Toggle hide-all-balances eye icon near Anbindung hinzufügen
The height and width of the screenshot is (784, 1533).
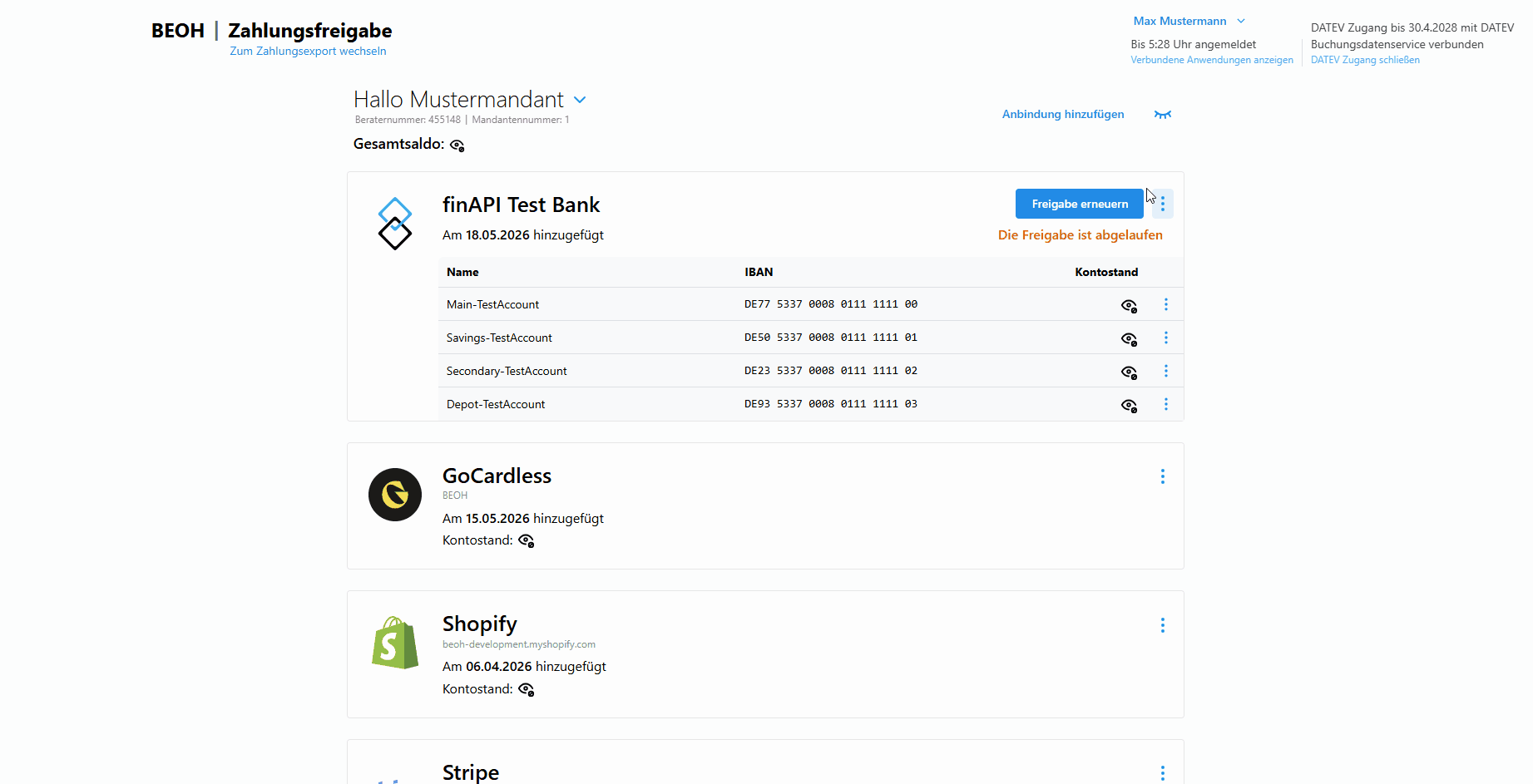coord(1163,115)
